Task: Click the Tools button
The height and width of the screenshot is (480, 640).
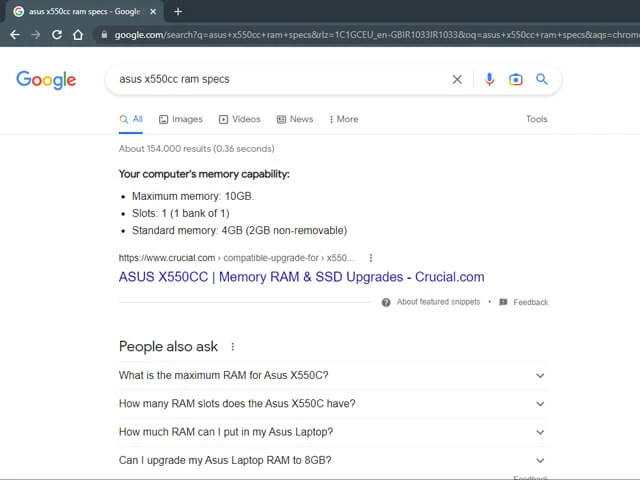Action: pos(536,119)
